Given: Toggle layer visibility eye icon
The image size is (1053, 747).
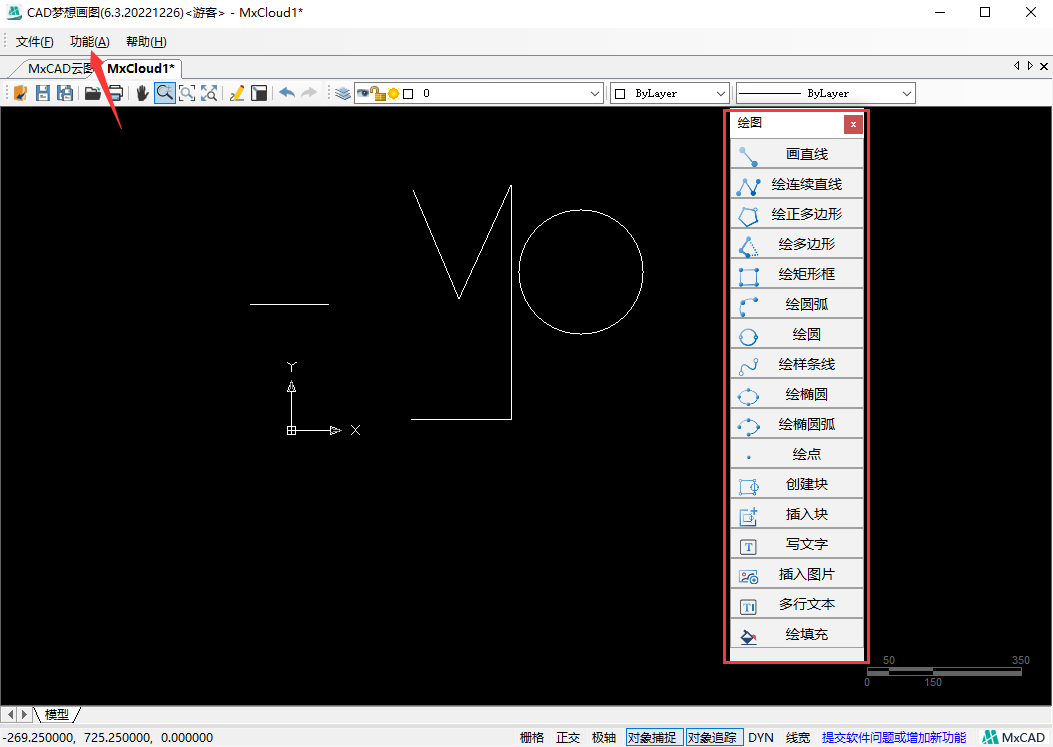Looking at the screenshot, I should pyautogui.click(x=363, y=93).
